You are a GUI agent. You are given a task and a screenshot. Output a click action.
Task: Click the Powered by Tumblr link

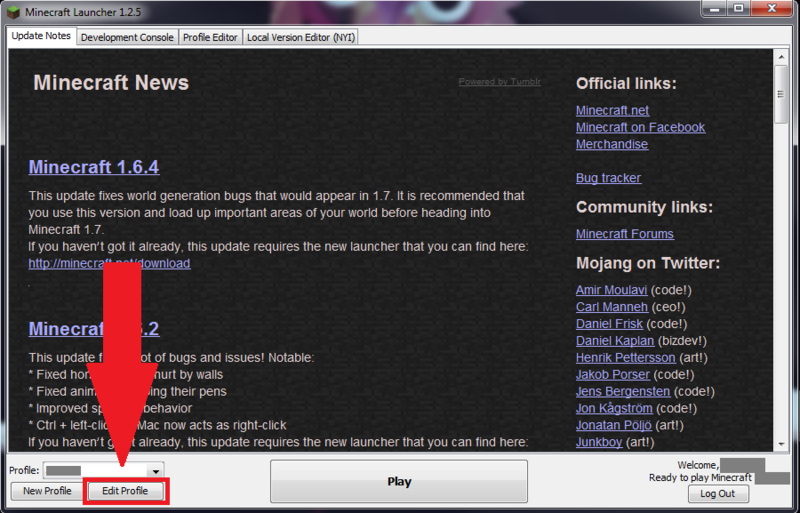coord(499,82)
